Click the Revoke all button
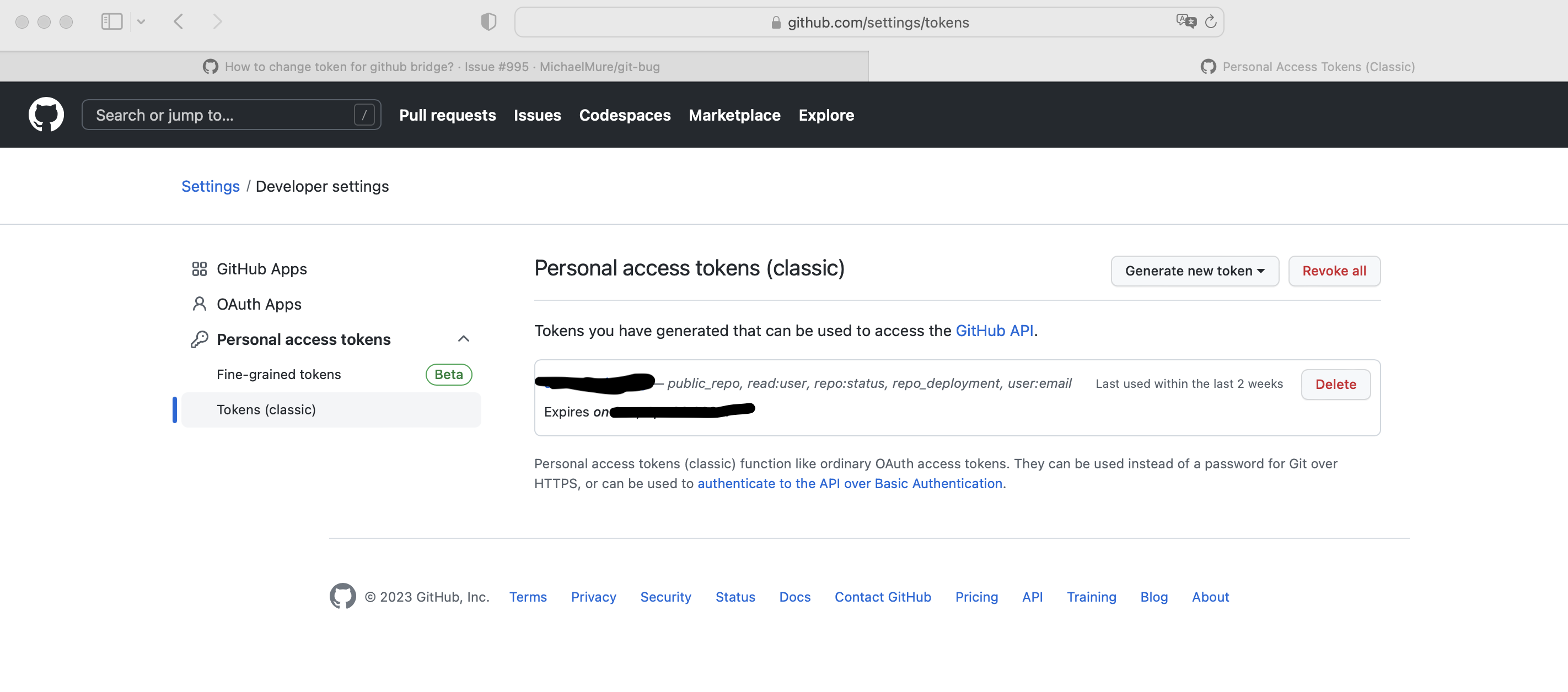 coord(1334,271)
